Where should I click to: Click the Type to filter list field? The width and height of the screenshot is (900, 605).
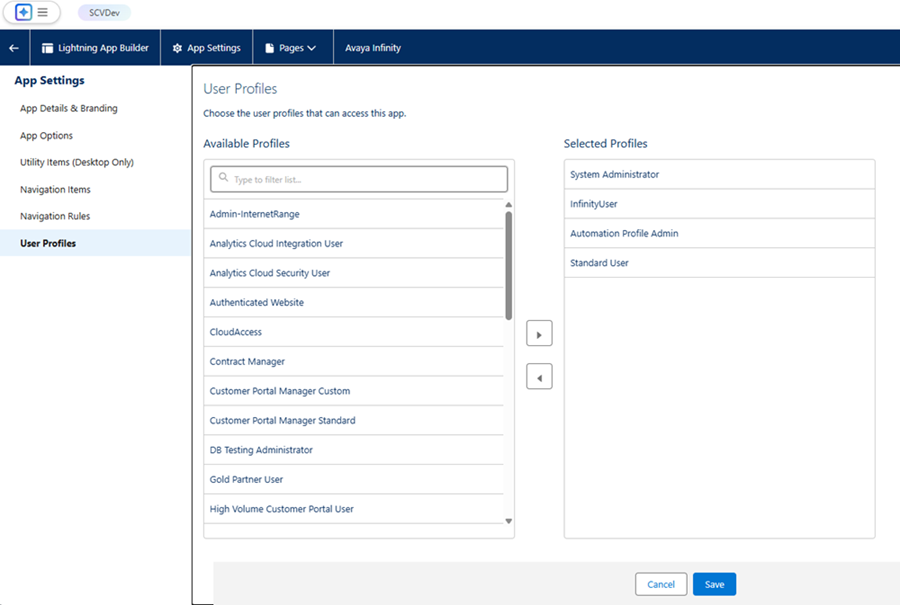click(359, 179)
